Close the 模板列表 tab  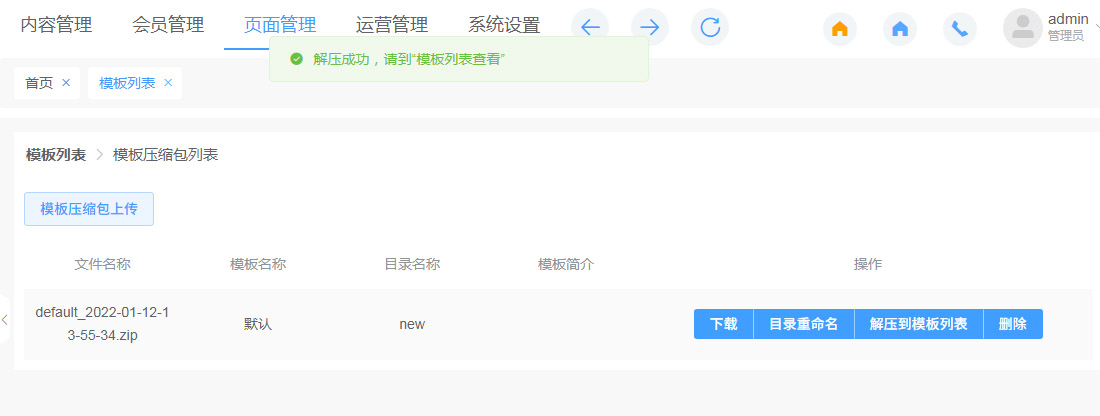[168, 83]
